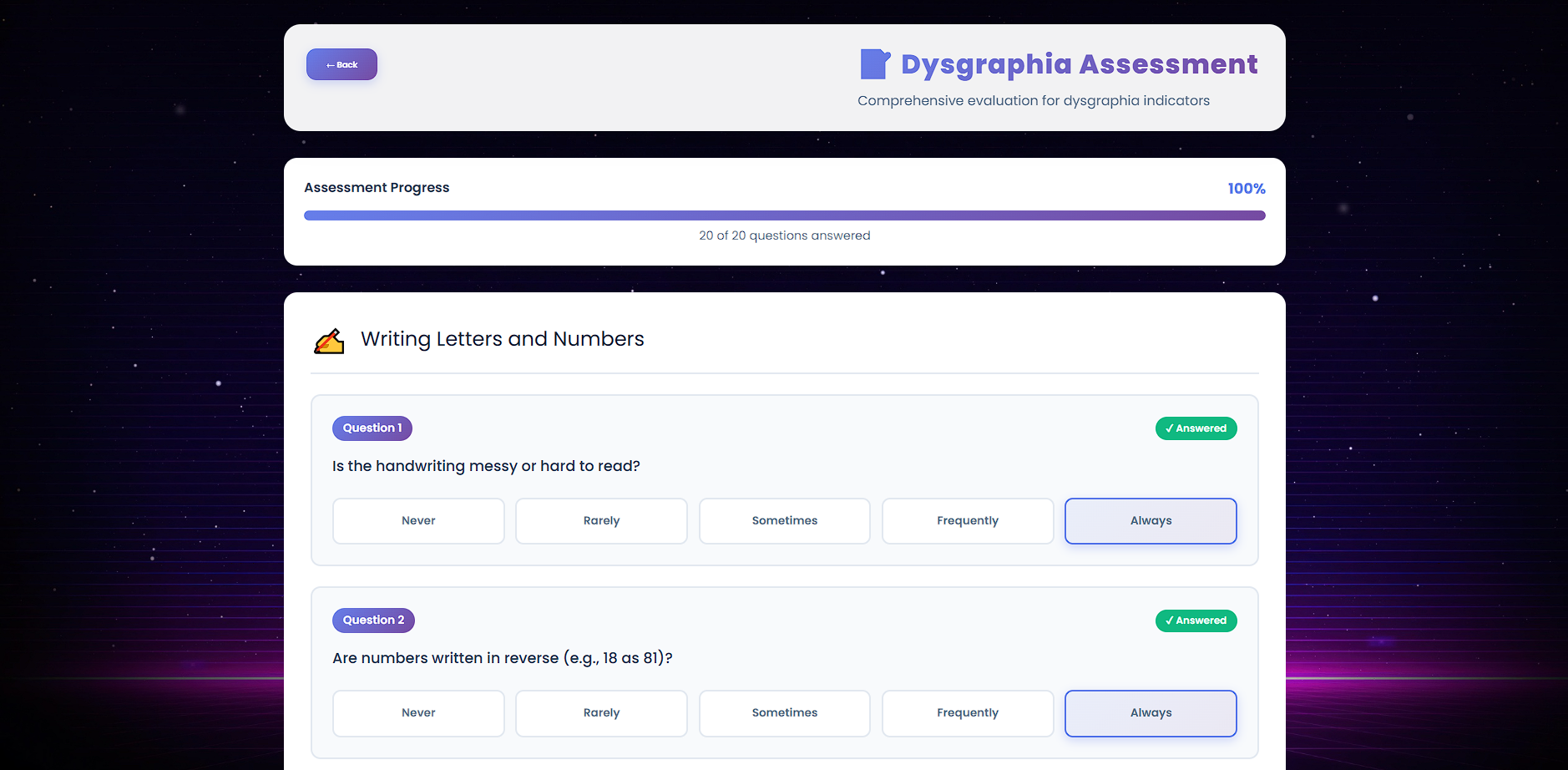Click the Question 1 Answered badge
This screenshot has width=1568, height=770.
pos(1196,428)
